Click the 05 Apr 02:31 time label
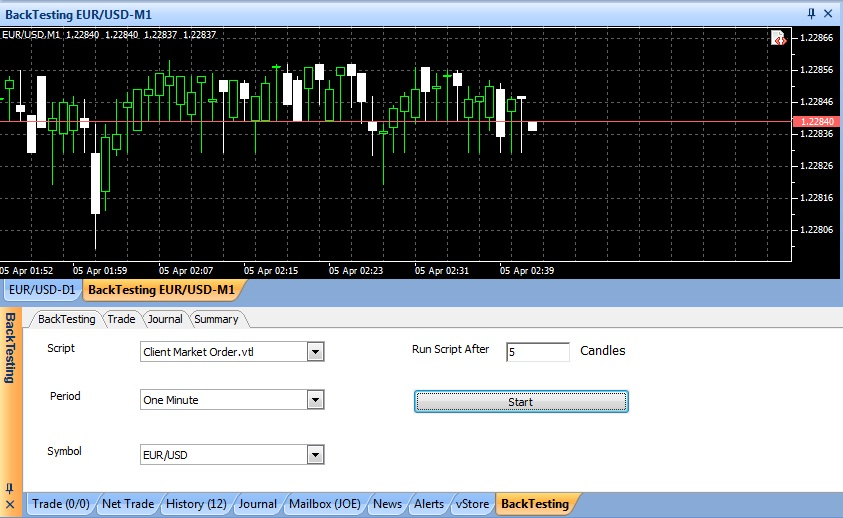This screenshot has height=518, width=843. tap(441, 271)
